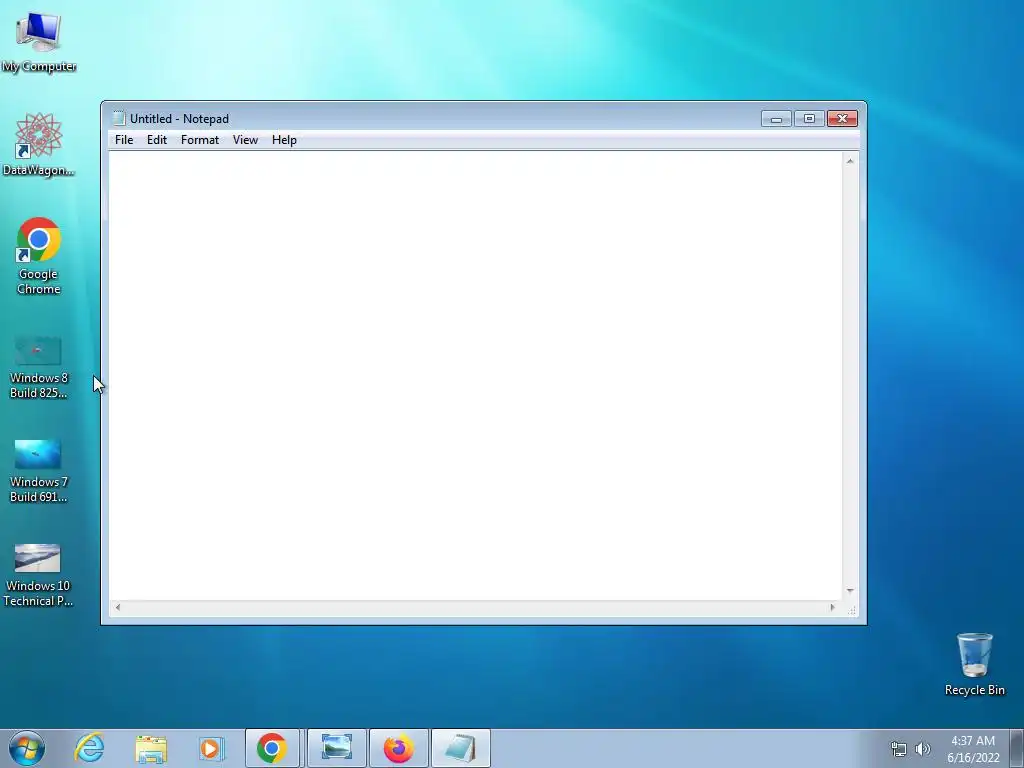Maximize the Notepad window
Image resolution: width=1024 pixels, height=768 pixels.
[809, 119]
